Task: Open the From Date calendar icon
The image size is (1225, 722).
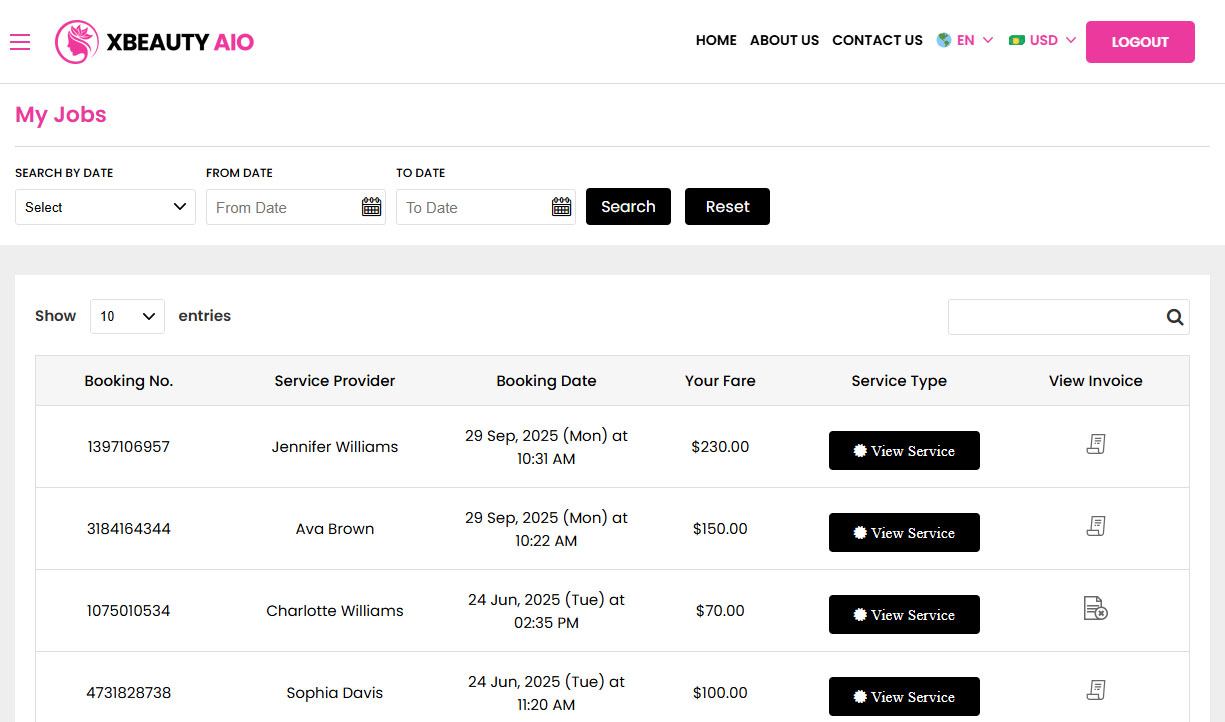Action: click(x=371, y=206)
